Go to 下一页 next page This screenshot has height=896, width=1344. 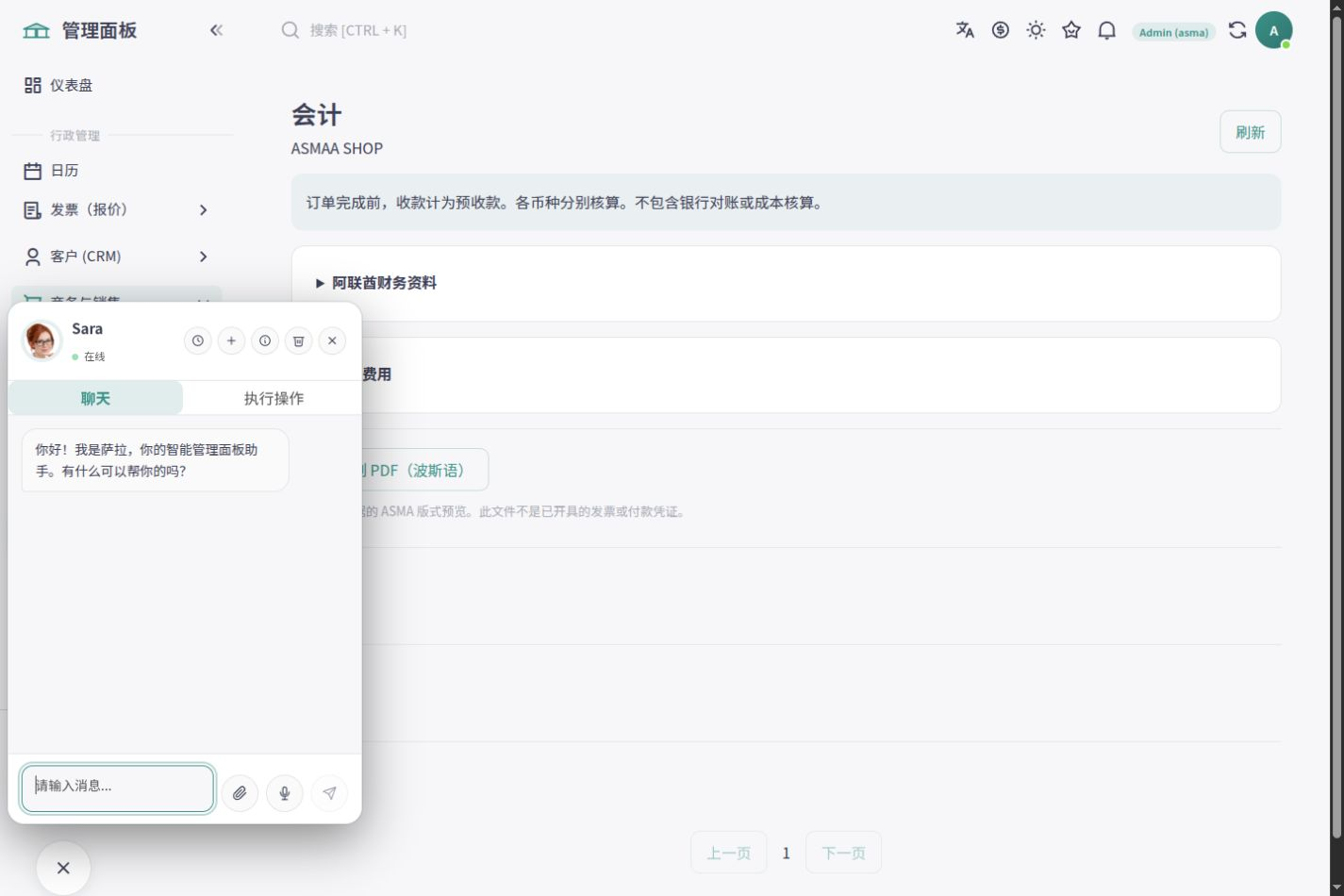(x=843, y=853)
